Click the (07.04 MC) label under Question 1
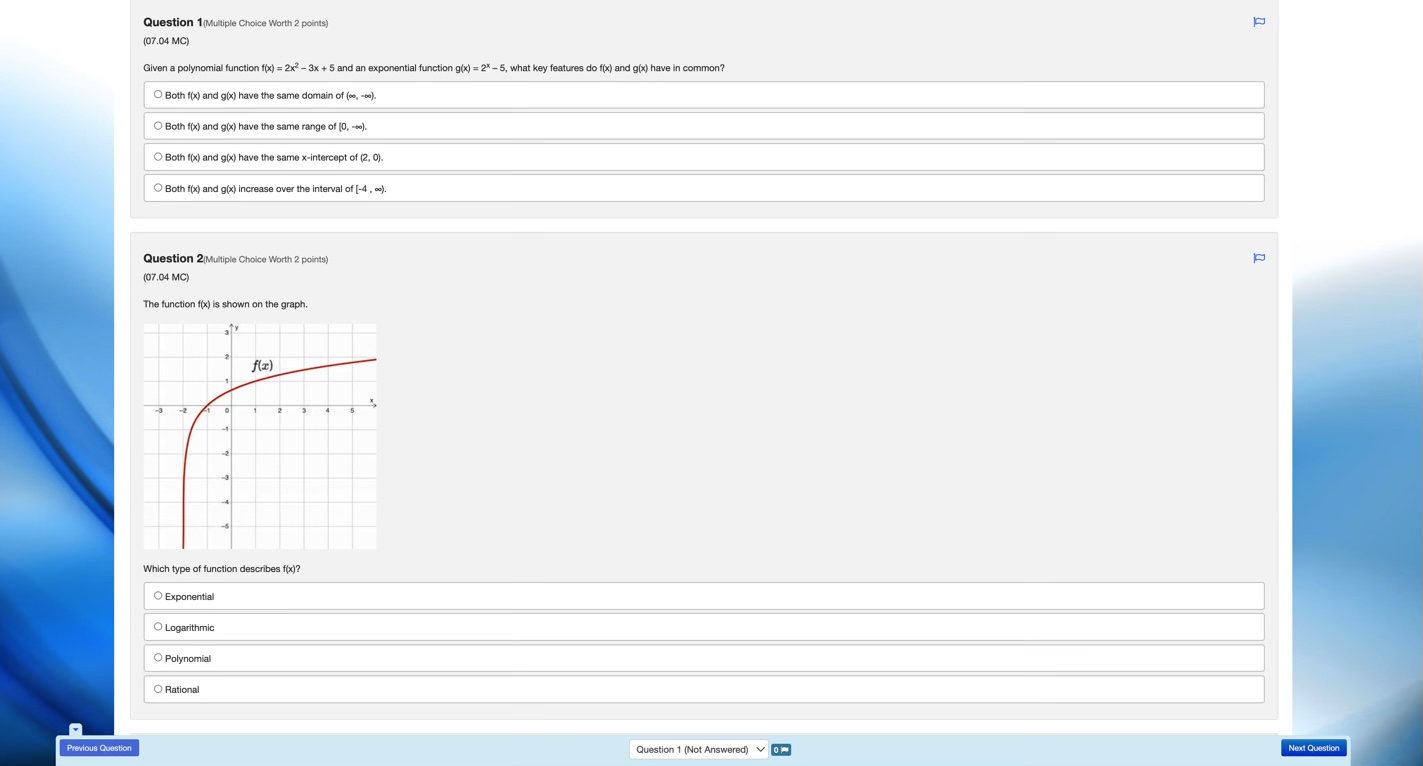Viewport: 1423px width, 766px height. tap(165, 41)
